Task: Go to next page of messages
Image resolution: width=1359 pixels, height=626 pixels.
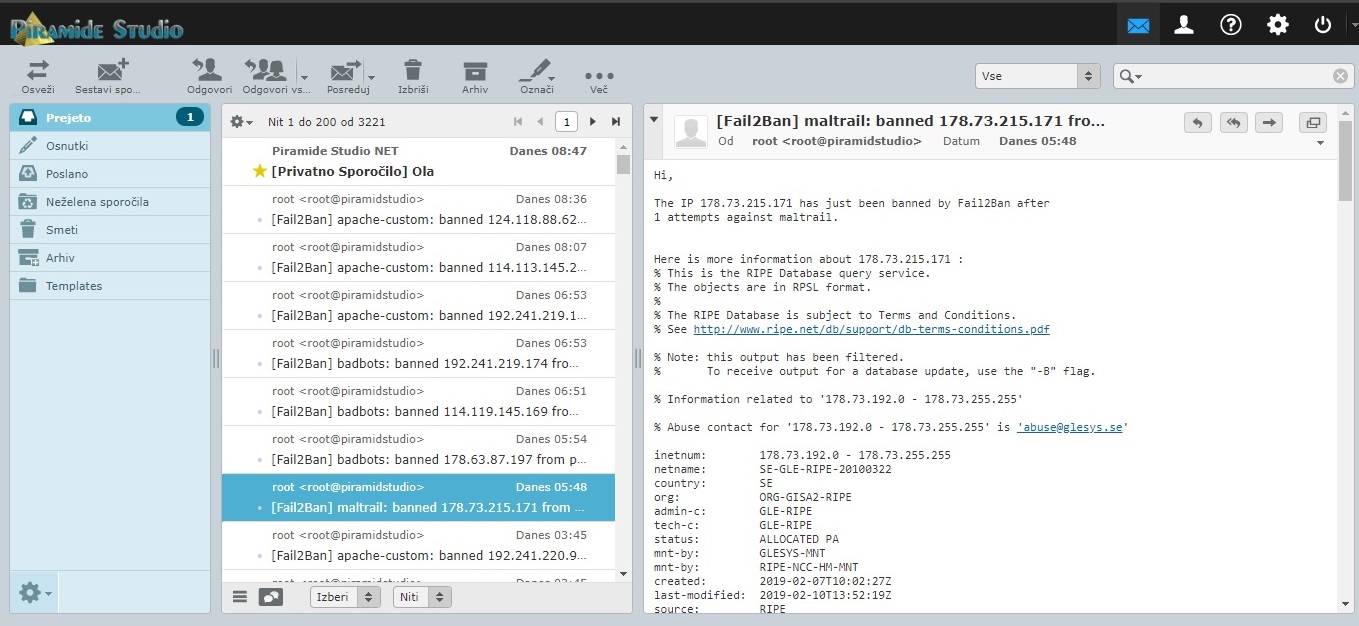Action: (593, 122)
